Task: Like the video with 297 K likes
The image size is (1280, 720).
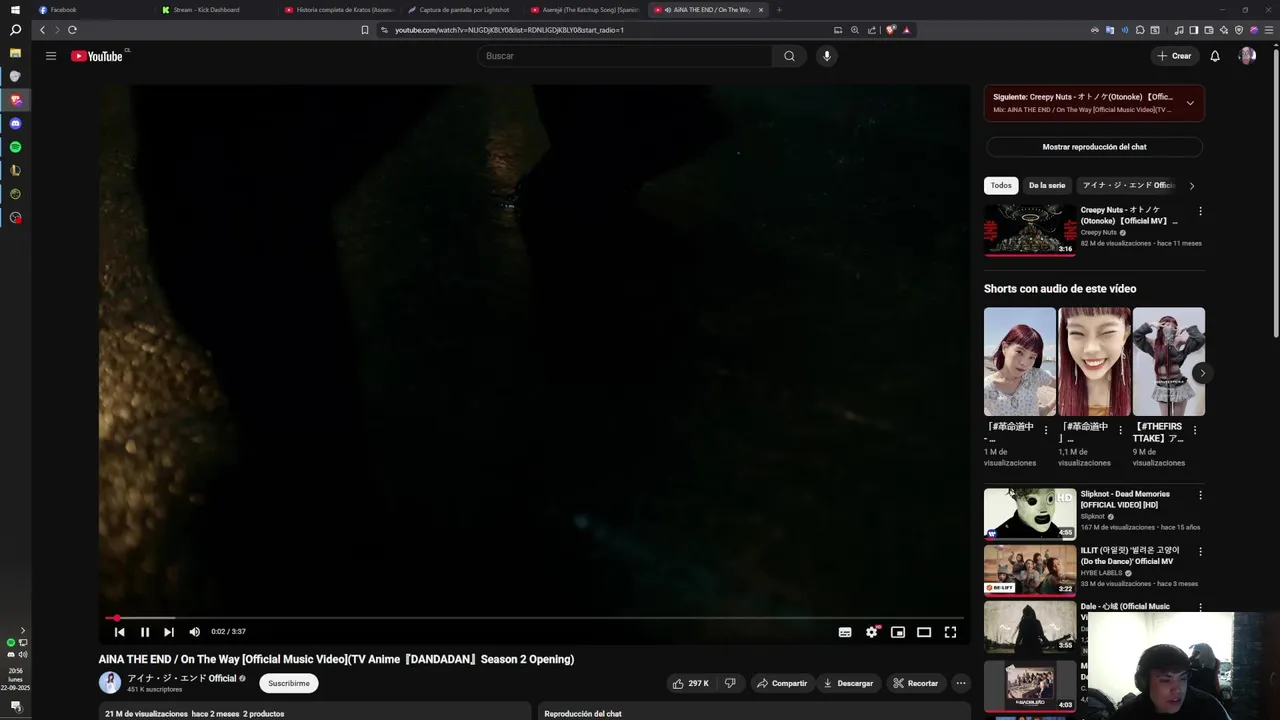Action: pyautogui.click(x=690, y=683)
